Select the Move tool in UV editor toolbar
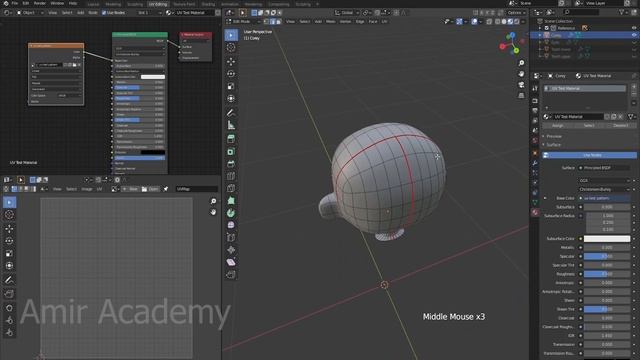 pyautogui.click(x=9, y=229)
